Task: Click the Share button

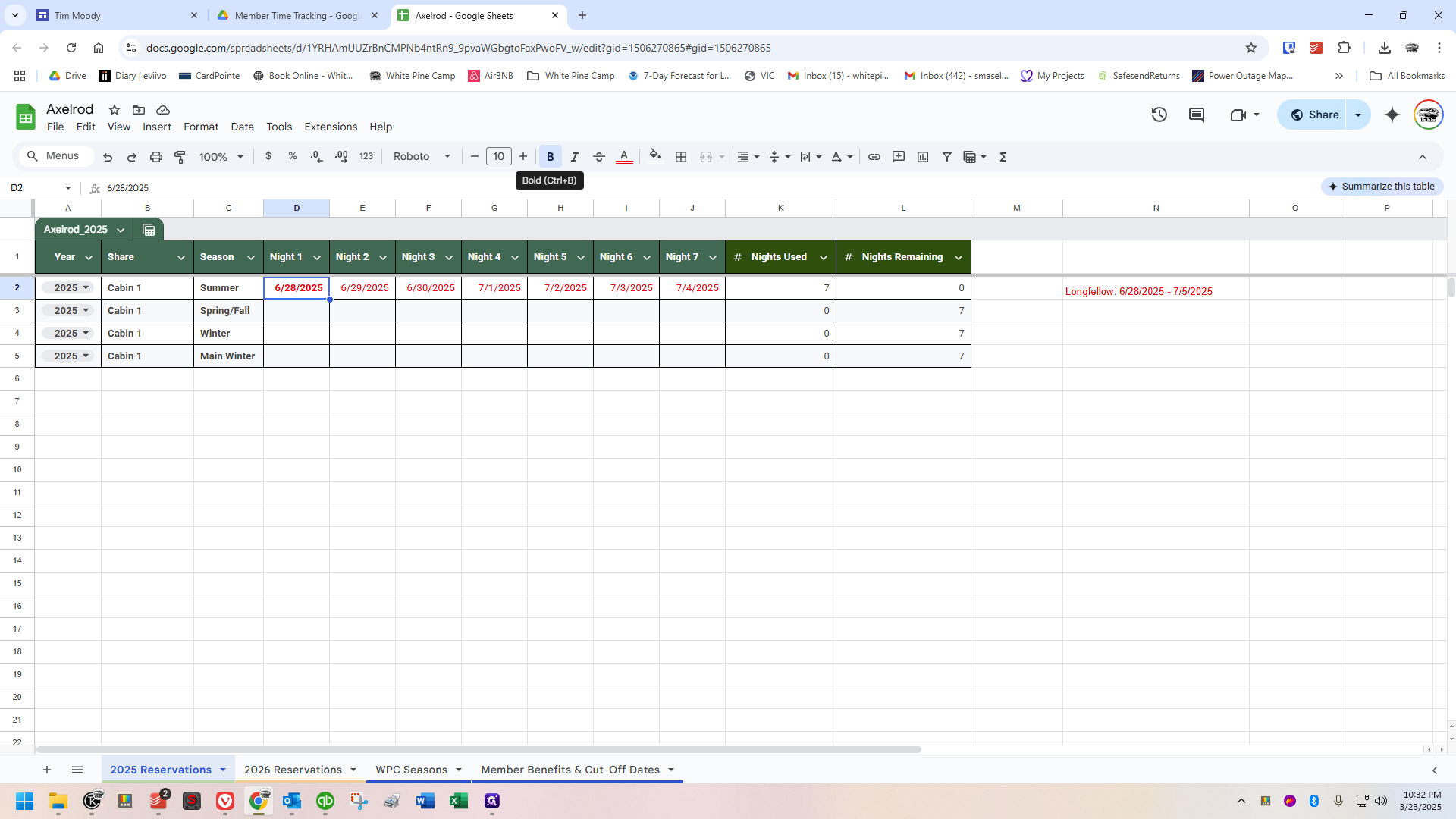Action: pyautogui.click(x=1316, y=115)
